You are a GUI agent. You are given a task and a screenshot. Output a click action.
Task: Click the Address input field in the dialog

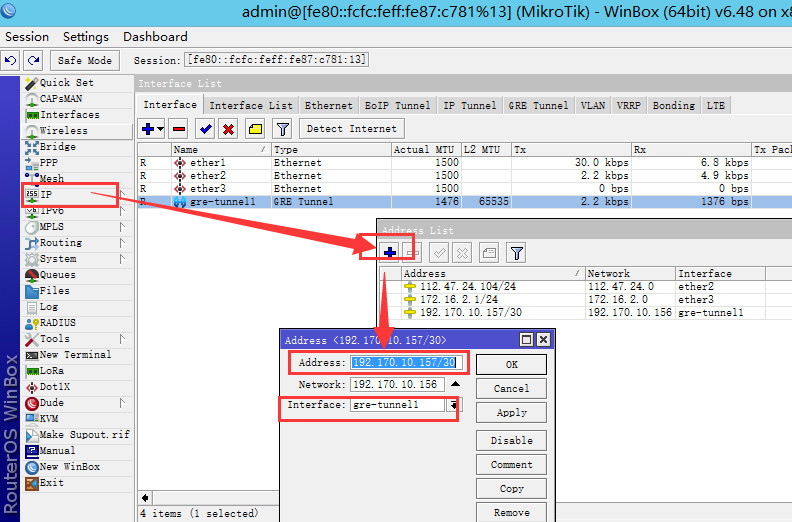click(406, 362)
